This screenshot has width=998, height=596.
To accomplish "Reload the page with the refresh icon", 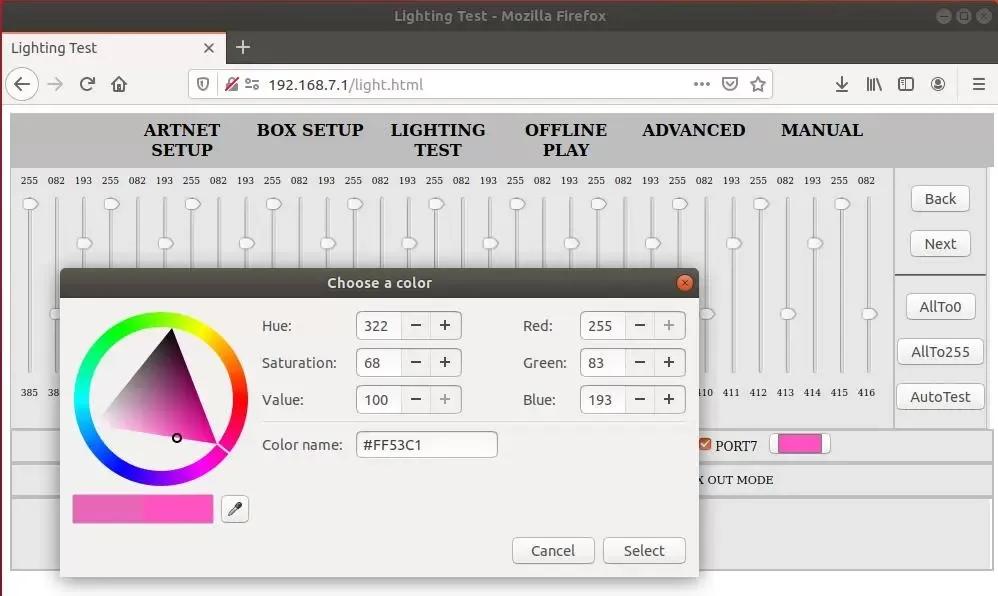I will pyautogui.click(x=87, y=85).
